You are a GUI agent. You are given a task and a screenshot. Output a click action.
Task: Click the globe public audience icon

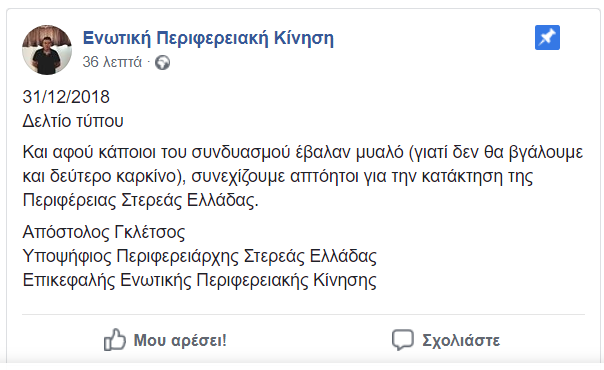(162, 62)
